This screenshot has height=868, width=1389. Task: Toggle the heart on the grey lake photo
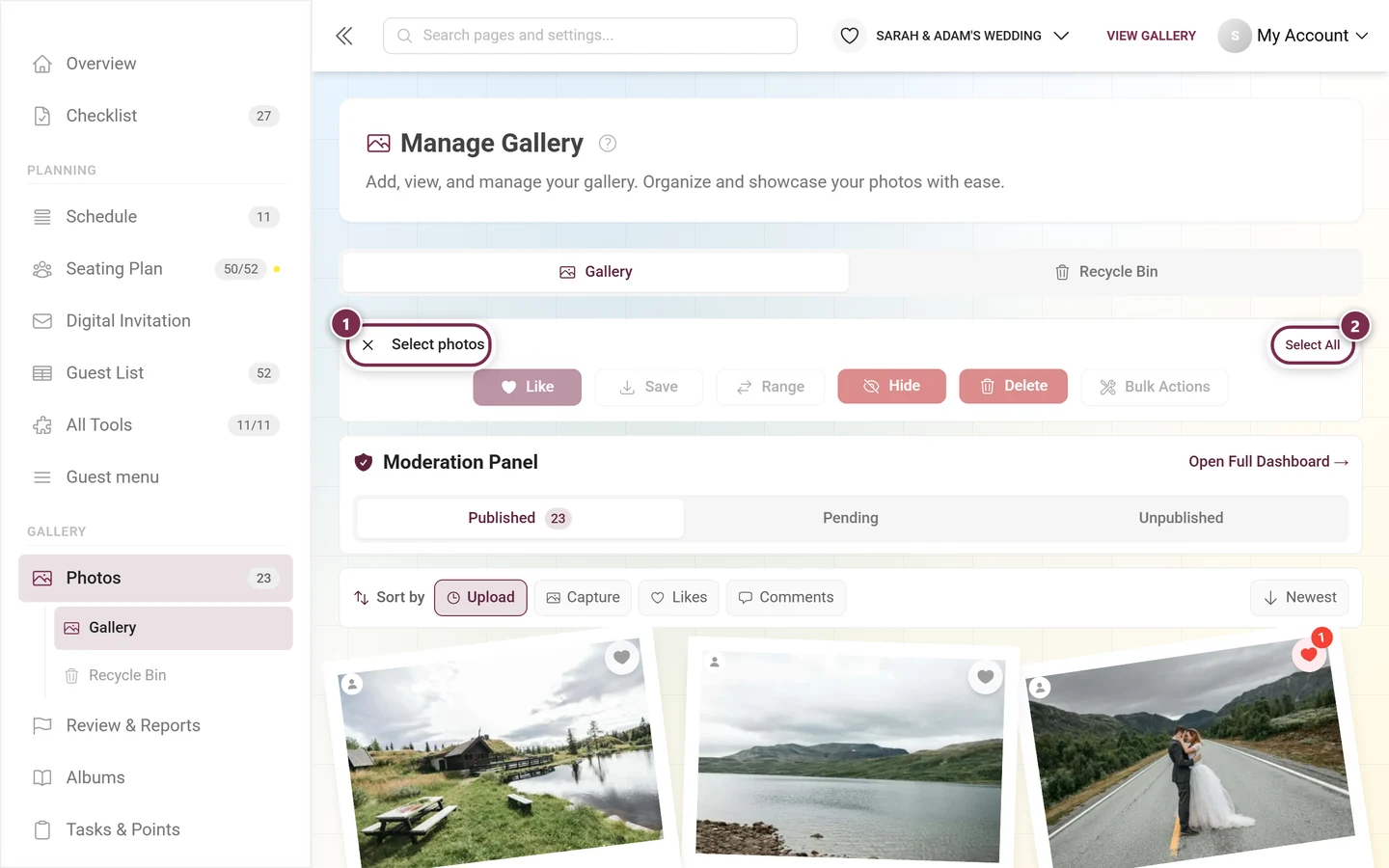click(985, 677)
